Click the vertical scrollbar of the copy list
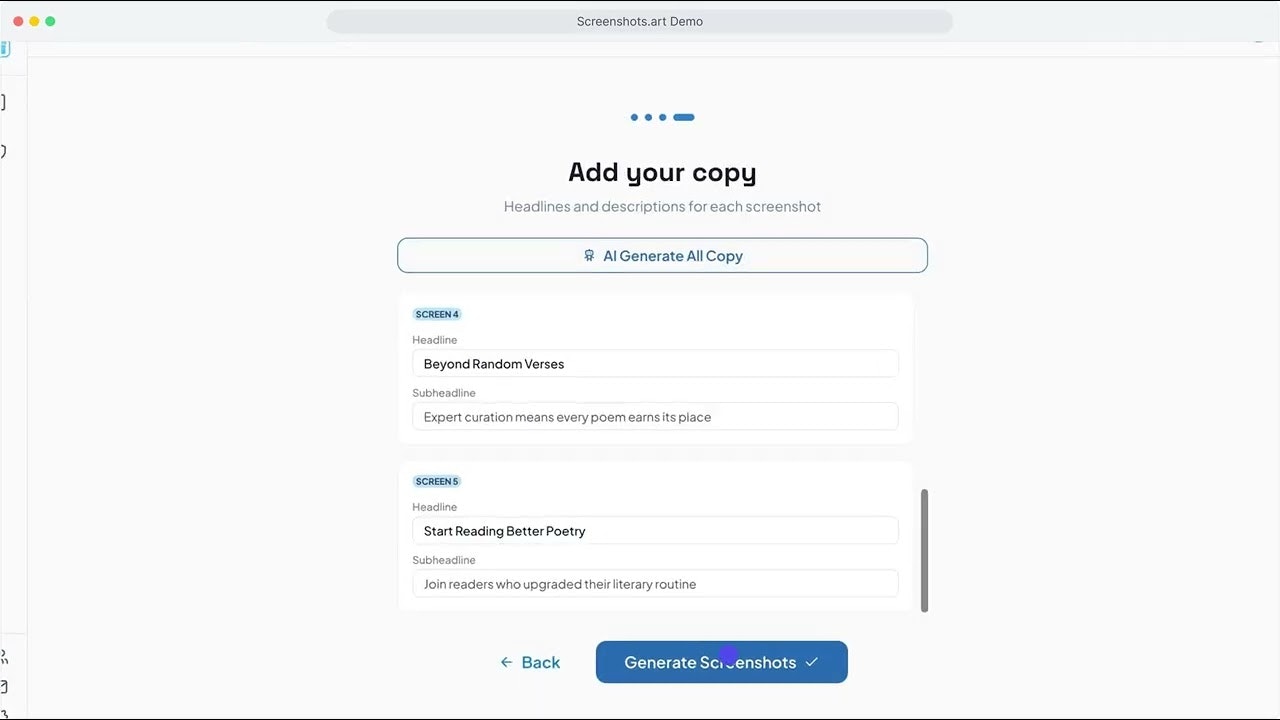This screenshot has height=720, width=1280. (924, 550)
